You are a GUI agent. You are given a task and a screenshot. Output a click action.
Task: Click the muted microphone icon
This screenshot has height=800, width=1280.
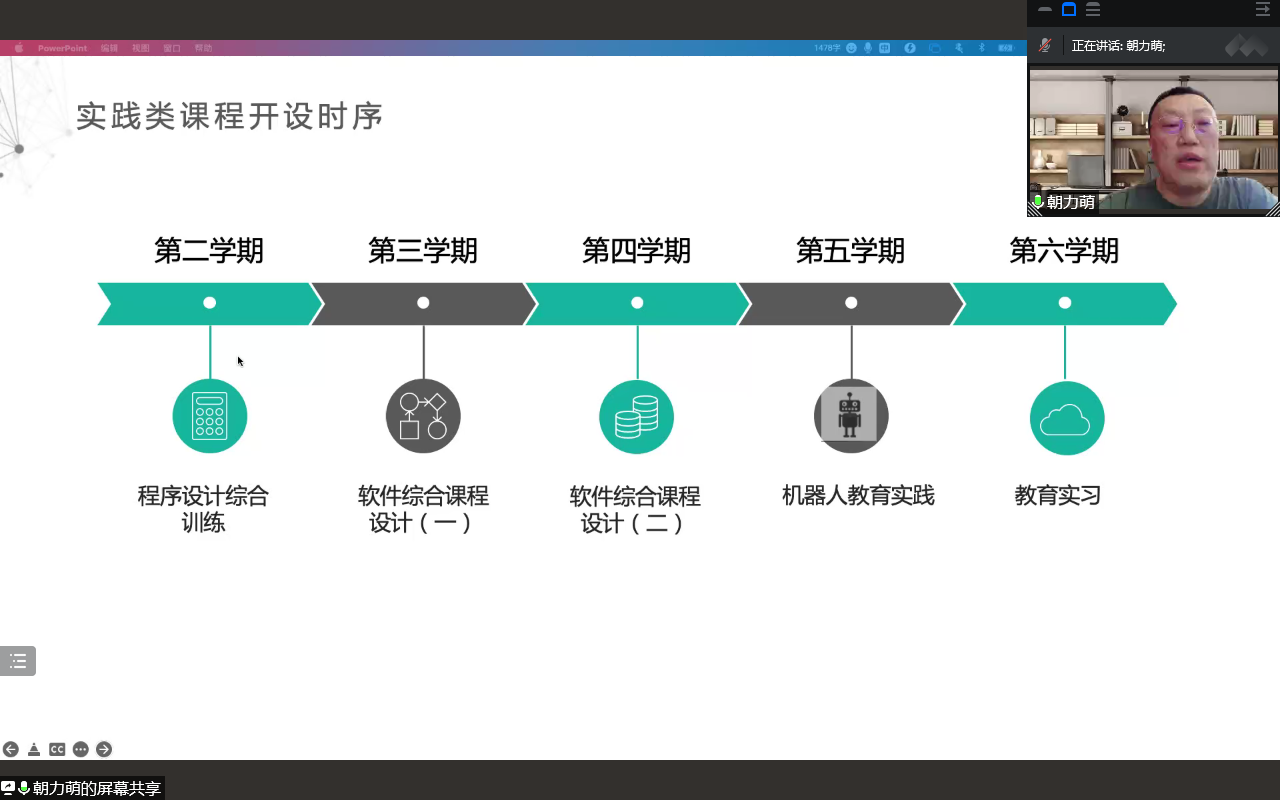pyautogui.click(x=1045, y=45)
